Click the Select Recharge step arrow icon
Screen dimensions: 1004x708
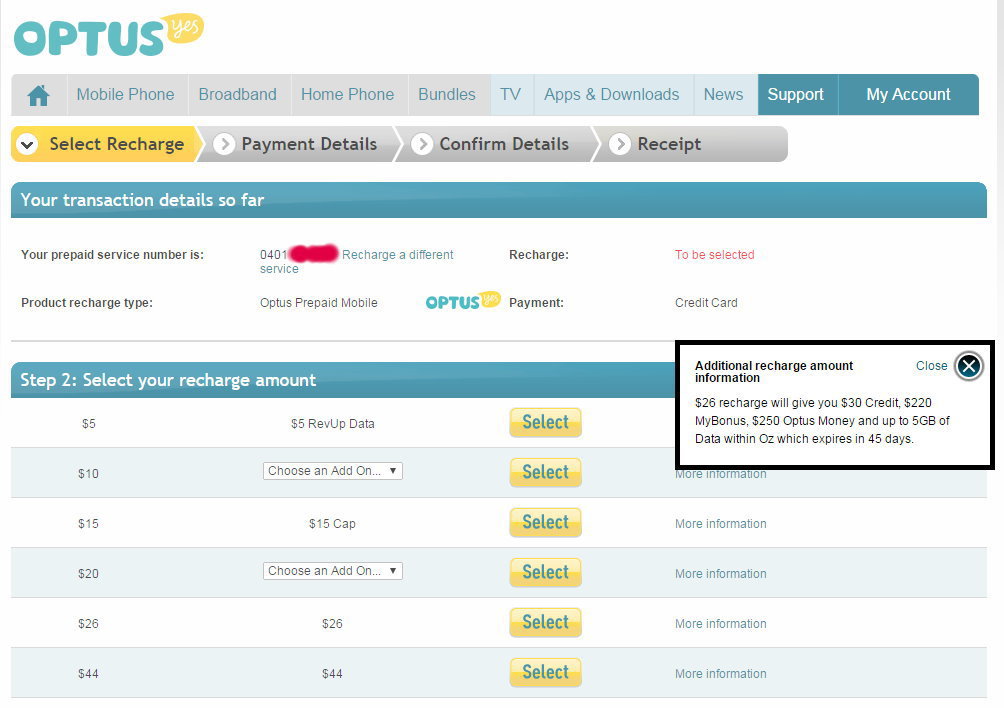28,144
